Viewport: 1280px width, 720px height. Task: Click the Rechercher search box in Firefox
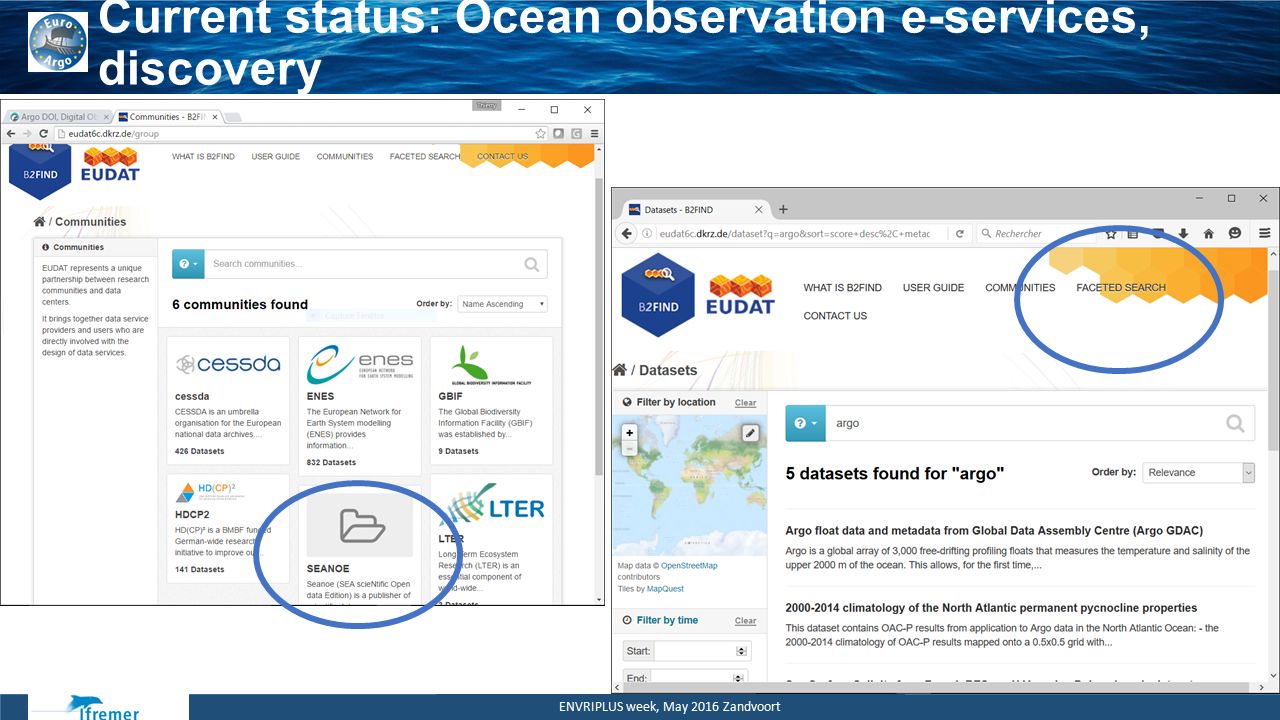[x=1035, y=234]
